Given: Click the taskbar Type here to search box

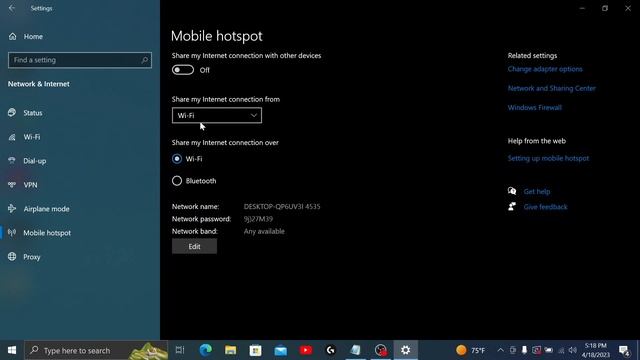Looking at the screenshot, I should (96, 350).
